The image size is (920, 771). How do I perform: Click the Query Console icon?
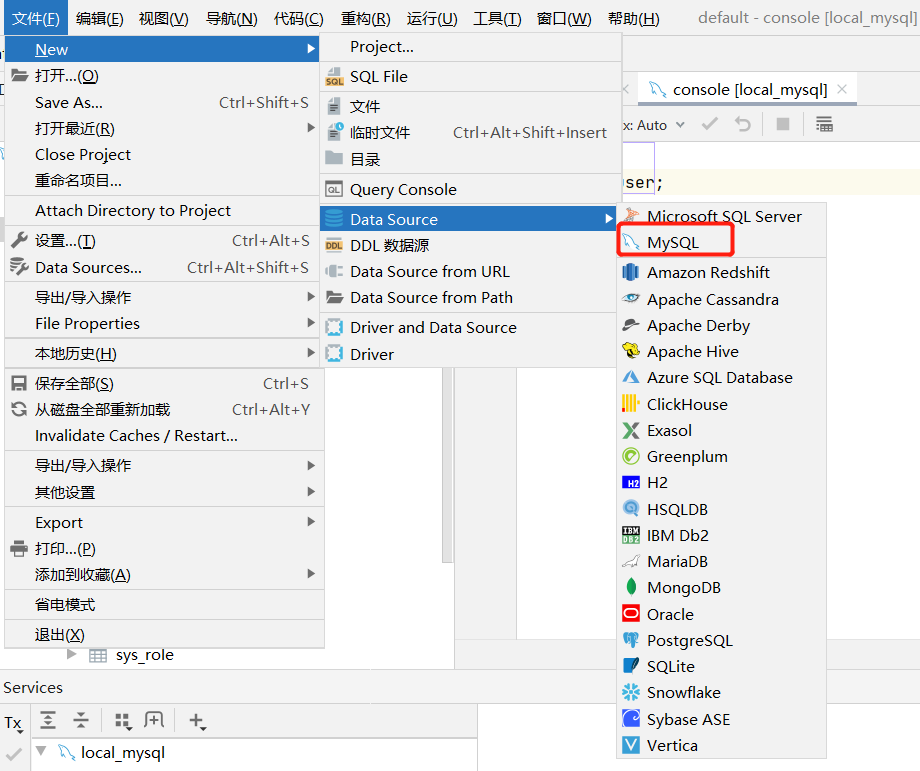pos(334,190)
